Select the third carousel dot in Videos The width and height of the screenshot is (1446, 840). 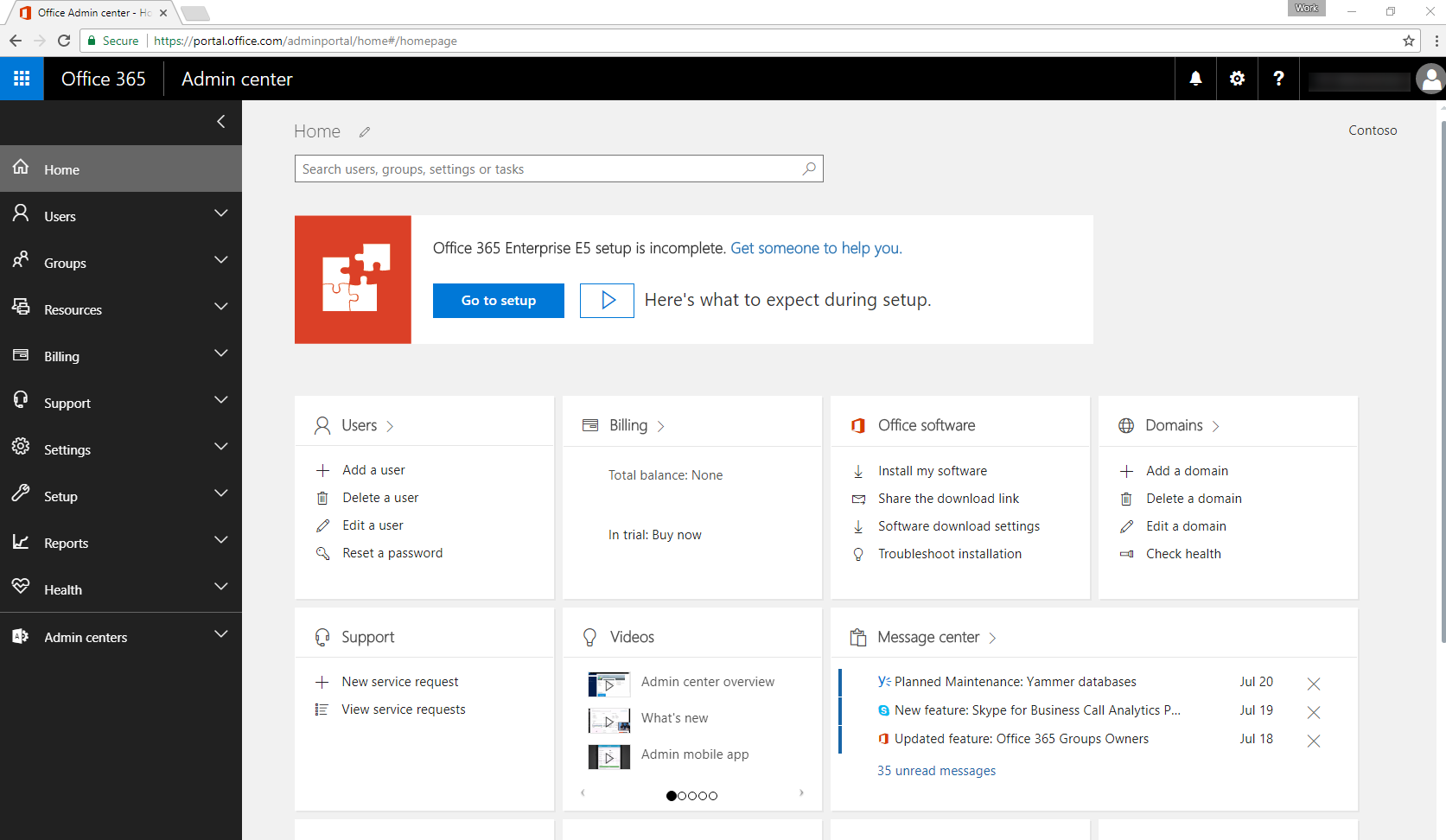pyautogui.click(x=692, y=796)
